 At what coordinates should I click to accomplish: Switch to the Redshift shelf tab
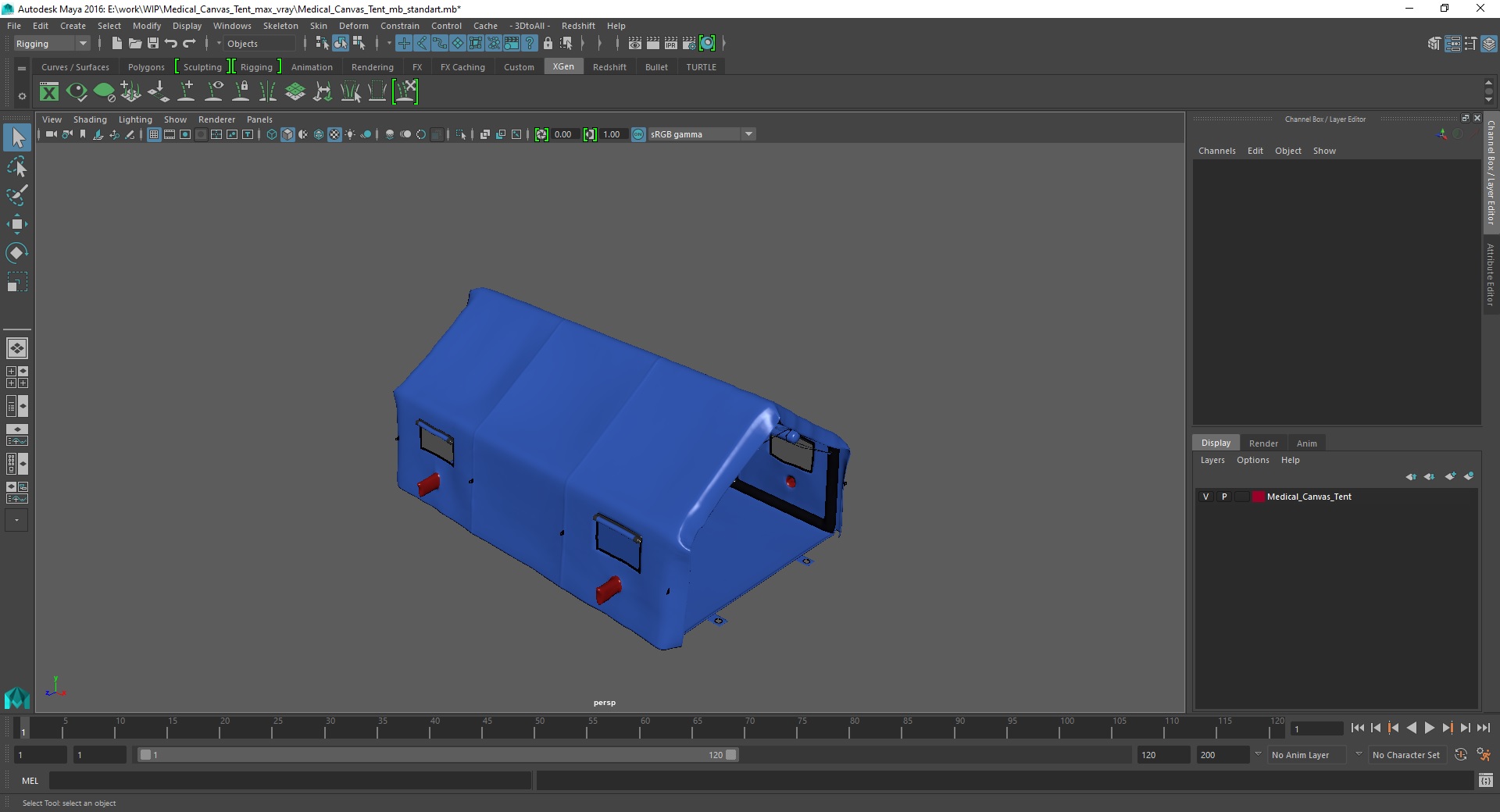[x=609, y=67]
